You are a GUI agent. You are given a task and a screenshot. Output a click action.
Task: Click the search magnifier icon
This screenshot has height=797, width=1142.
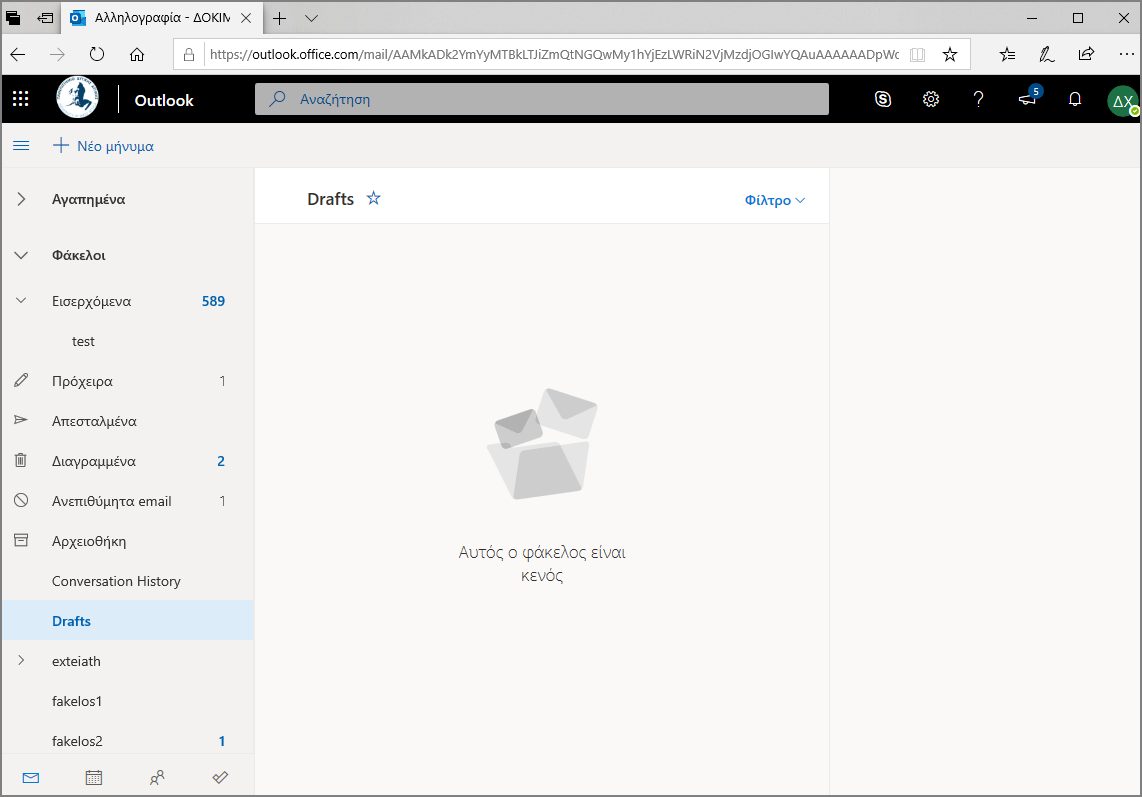point(277,99)
